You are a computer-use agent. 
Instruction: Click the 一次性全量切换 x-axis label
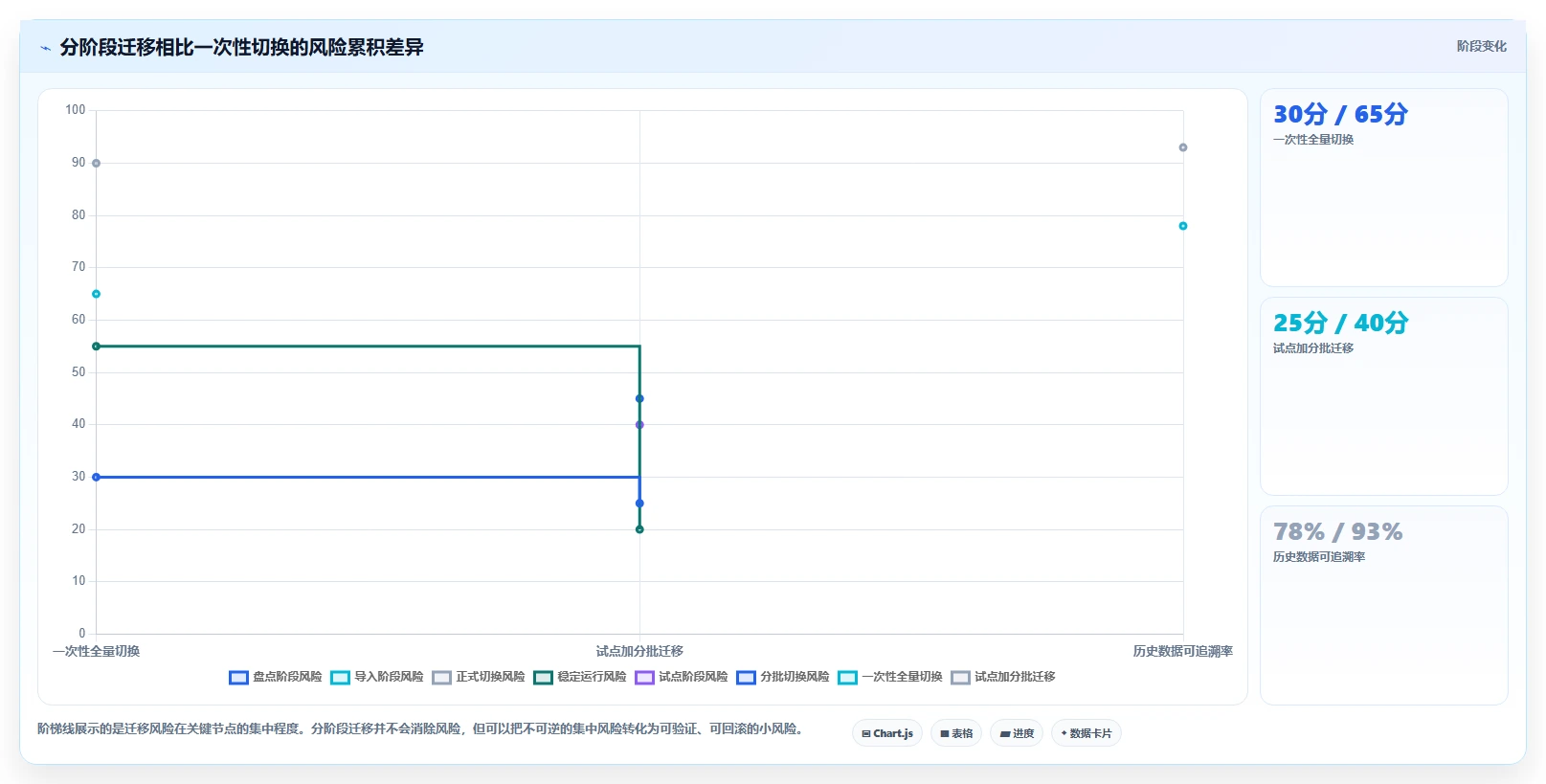tap(96, 651)
